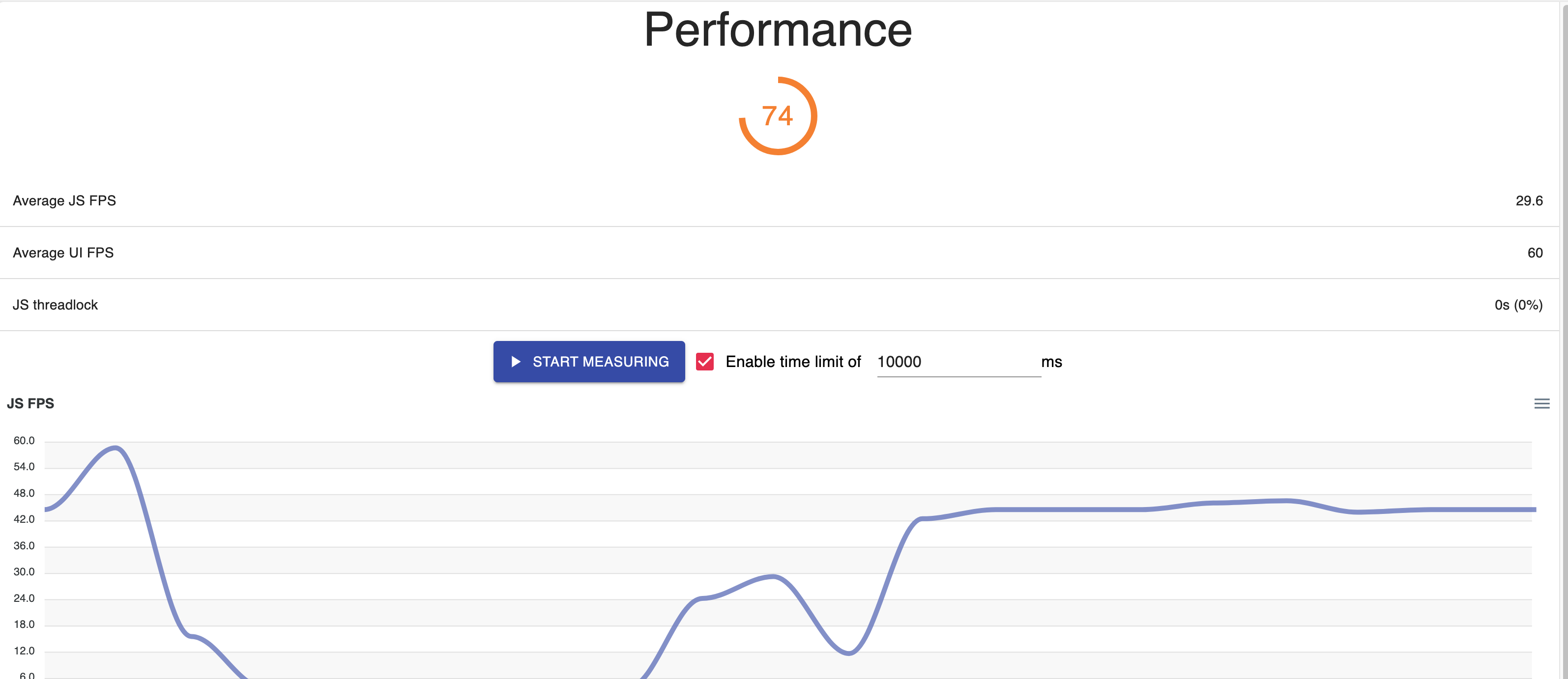Click the 74 score number
Screen dimensions: 1568x679
point(777,115)
